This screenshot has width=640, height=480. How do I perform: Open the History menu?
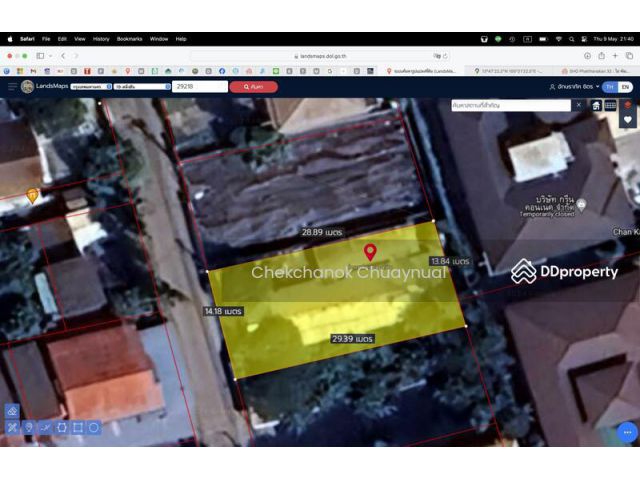tap(101, 39)
